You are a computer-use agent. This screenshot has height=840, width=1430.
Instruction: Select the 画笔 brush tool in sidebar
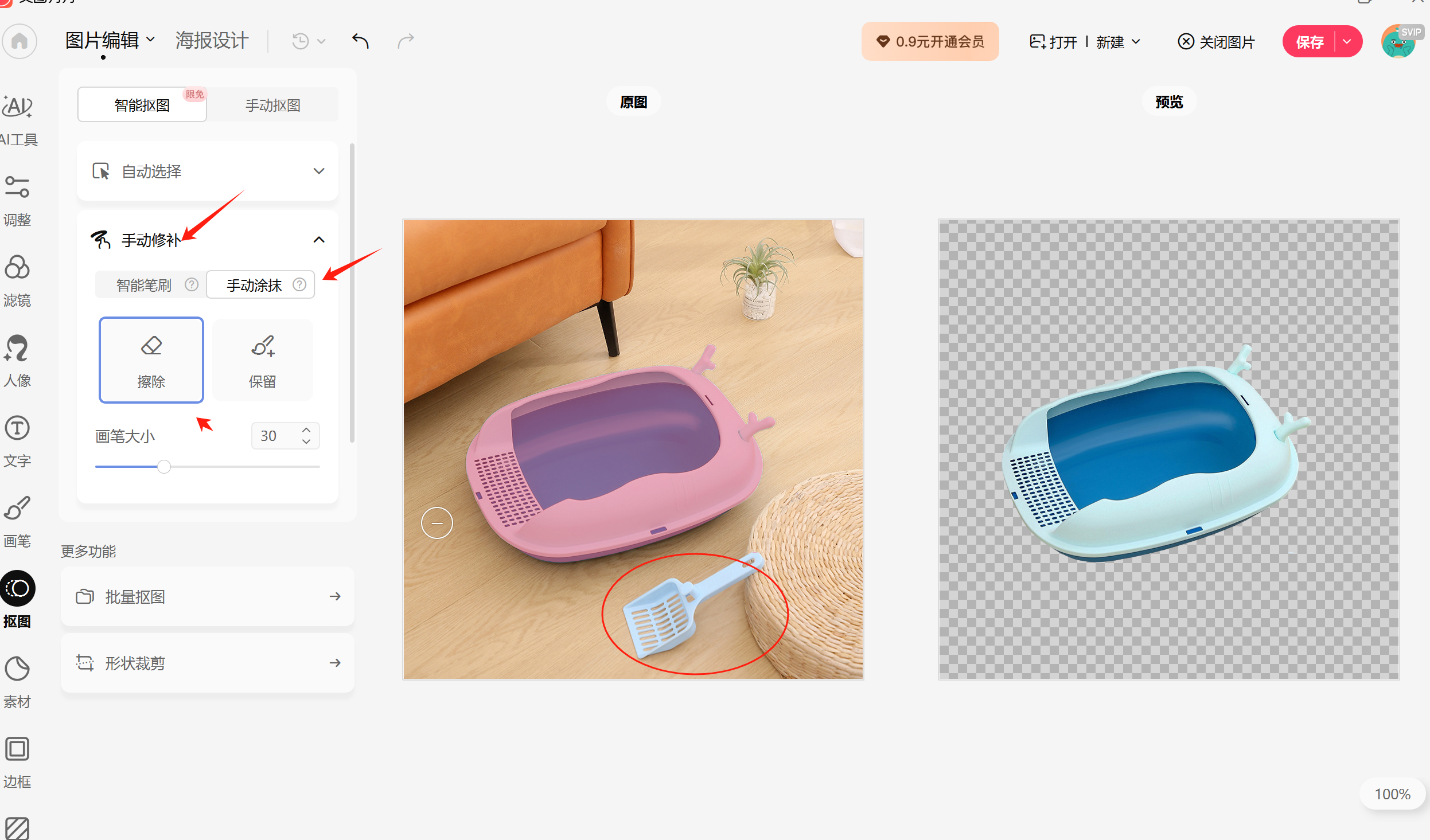pyautogui.click(x=17, y=522)
